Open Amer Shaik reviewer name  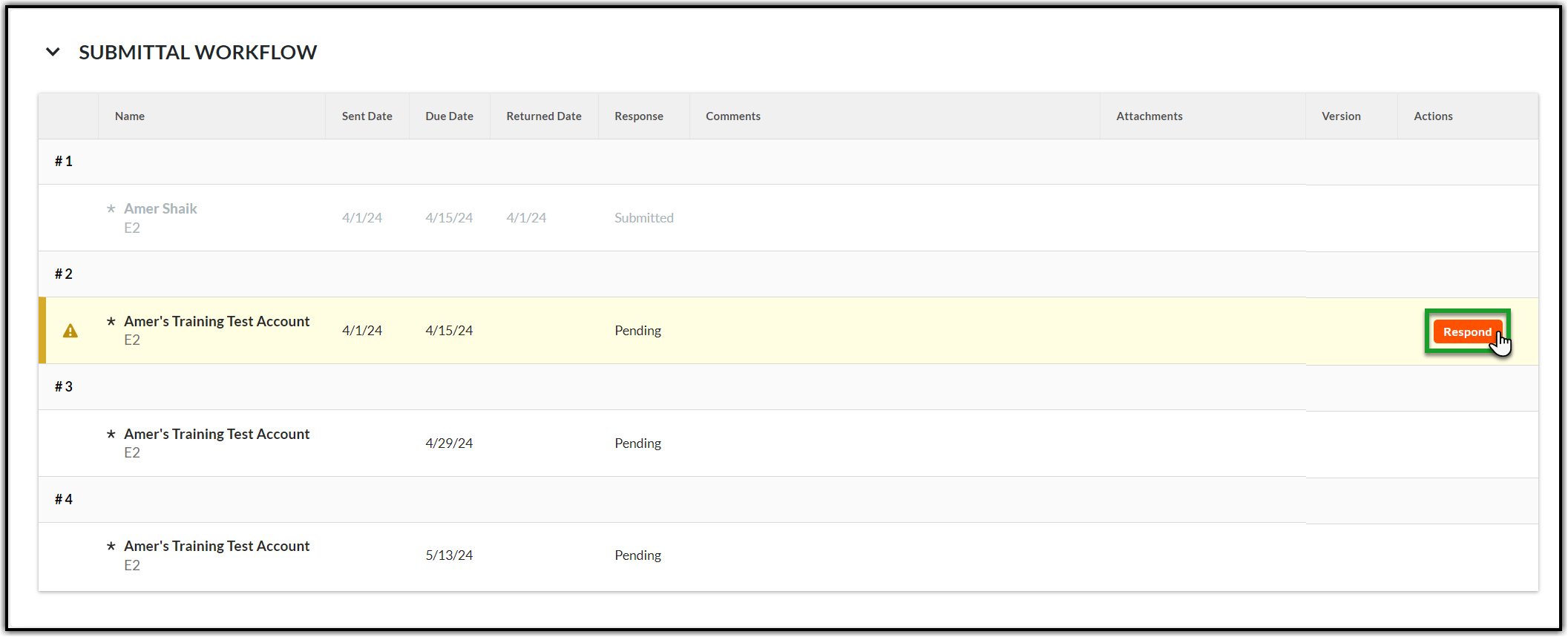coord(160,209)
